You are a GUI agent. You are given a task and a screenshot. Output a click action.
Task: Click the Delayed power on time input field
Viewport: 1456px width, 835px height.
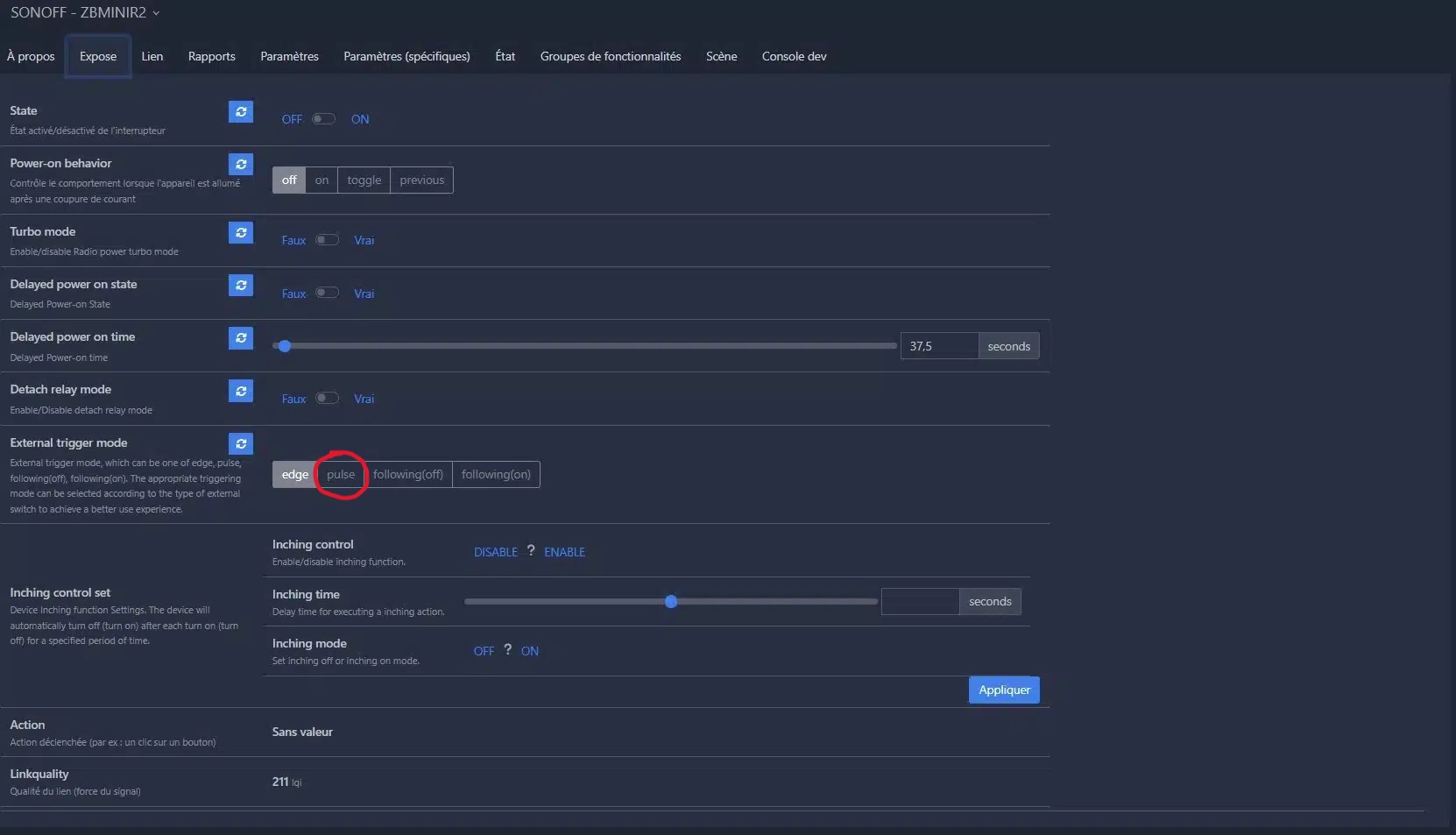938,347
